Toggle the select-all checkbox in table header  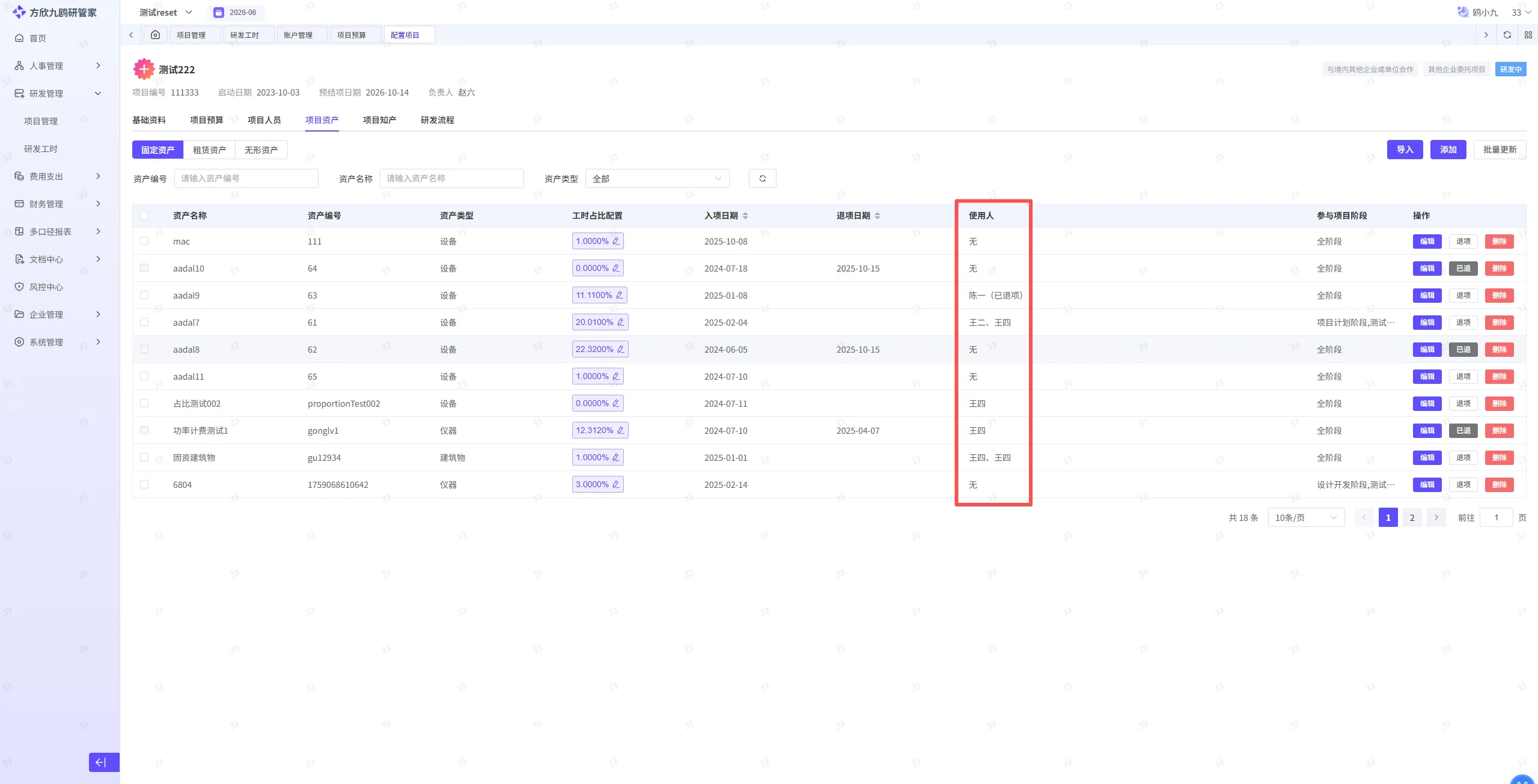(x=144, y=216)
